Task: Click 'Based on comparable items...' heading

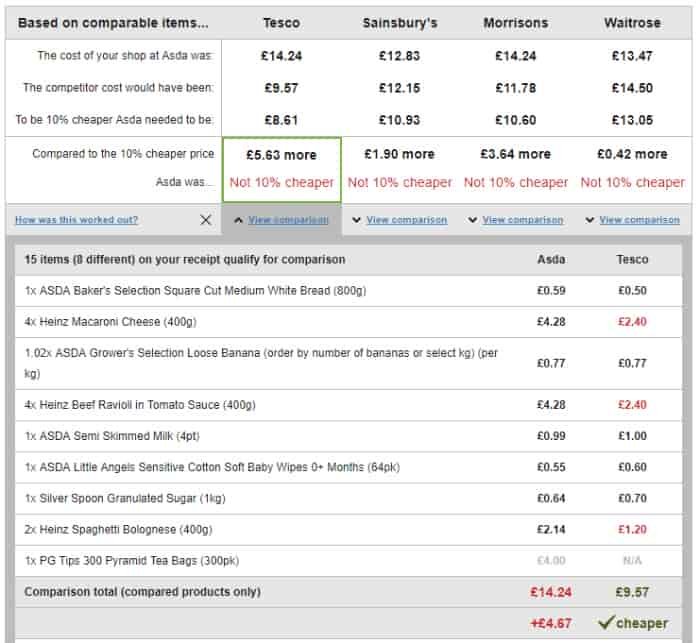Action: point(113,23)
